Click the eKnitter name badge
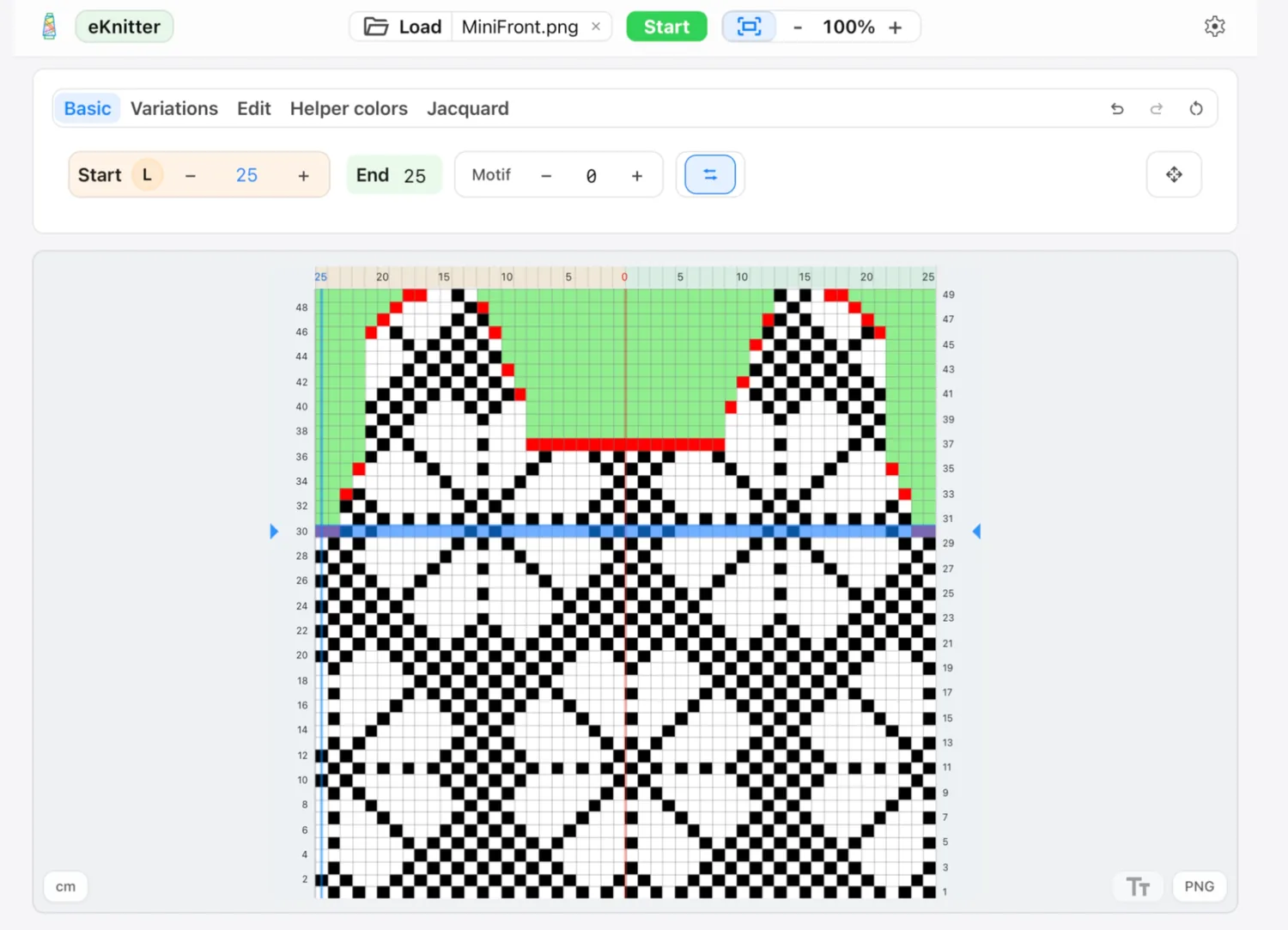This screenshot has width=1288, height=930. [125, 27]
